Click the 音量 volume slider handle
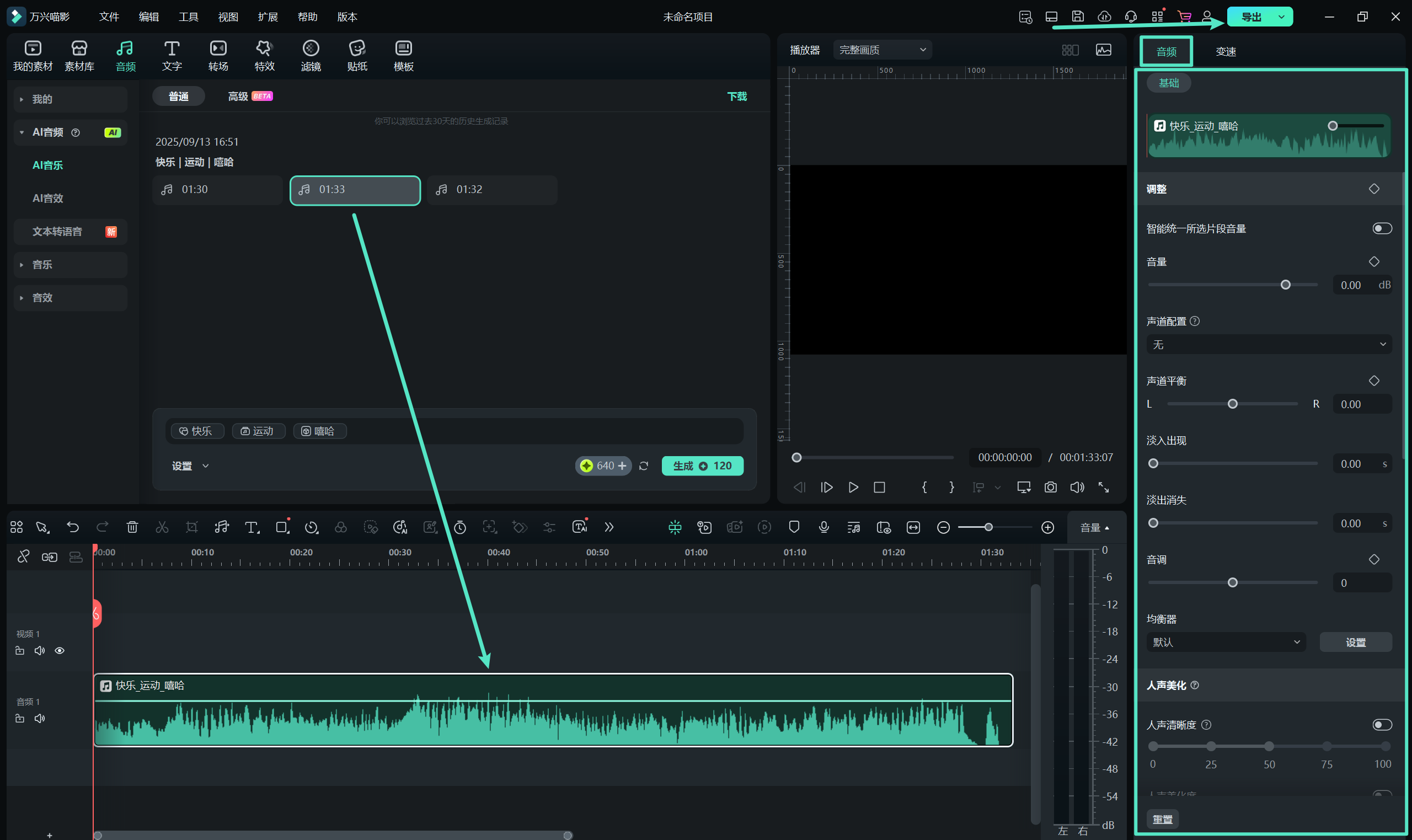The height and width of the screenshot is (840, 1412). pos(1285,285)
